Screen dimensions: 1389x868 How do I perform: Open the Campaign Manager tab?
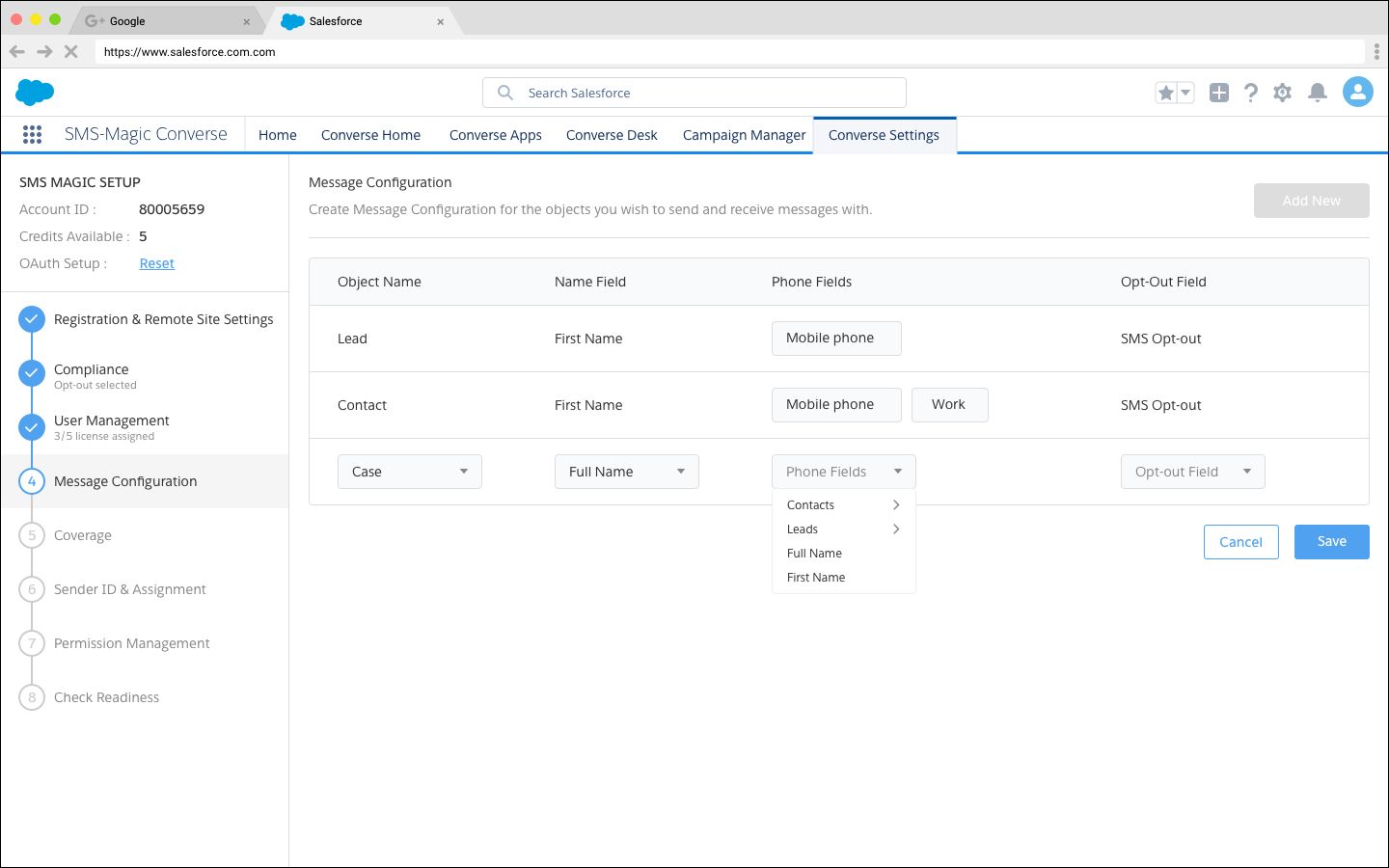[x=745, y=135]
